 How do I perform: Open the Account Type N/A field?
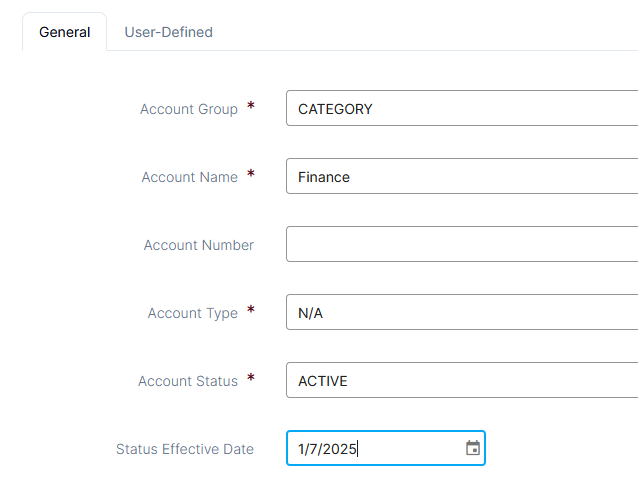click(x=462, y=312)
